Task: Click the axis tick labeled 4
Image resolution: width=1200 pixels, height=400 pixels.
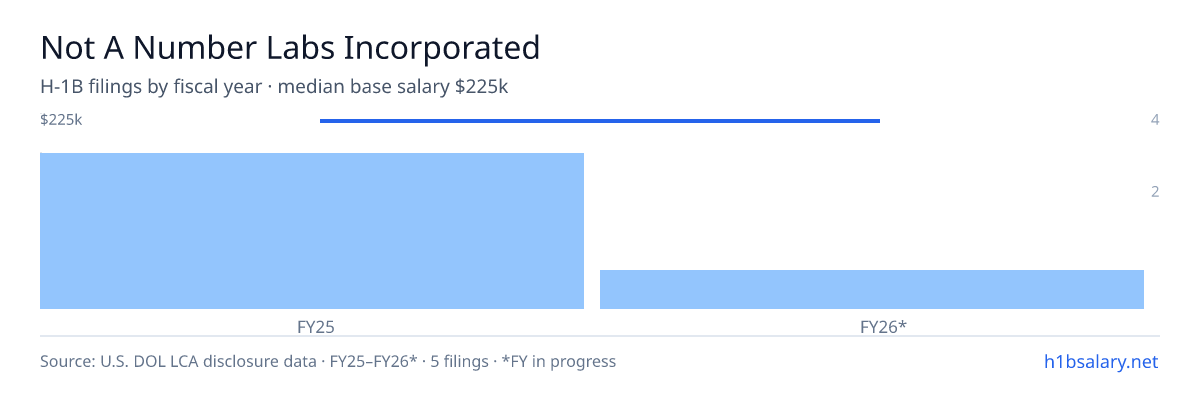Action: pyautogui.click(x=1155, y=120)
